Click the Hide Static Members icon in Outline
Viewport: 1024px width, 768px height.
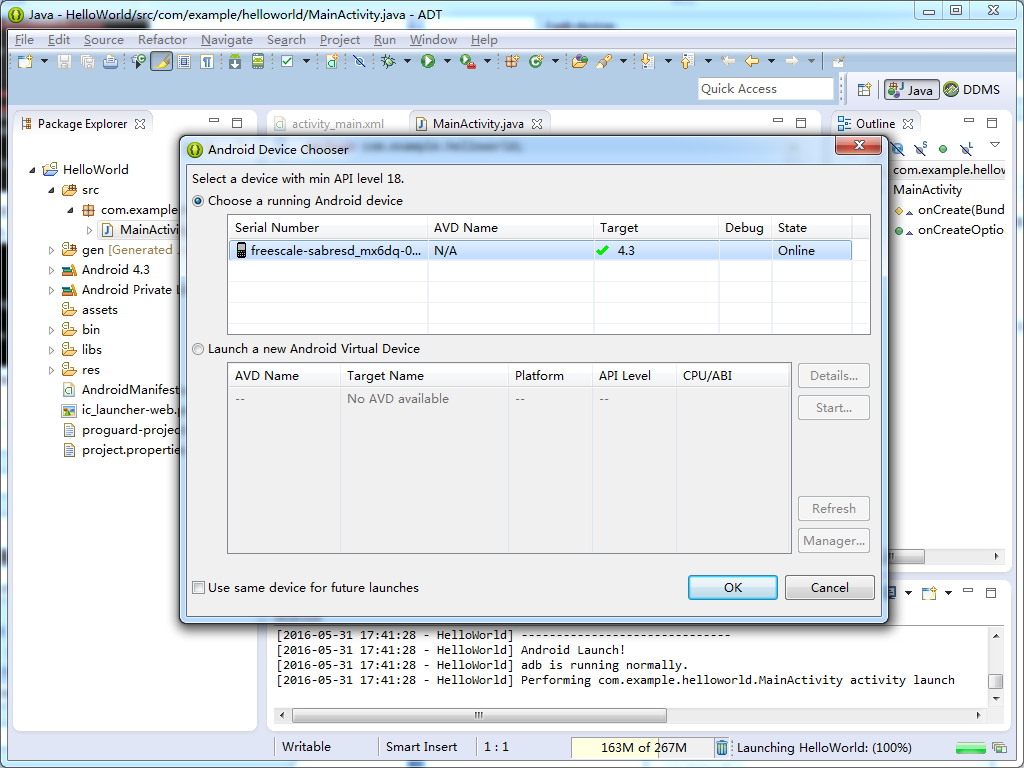921,149
